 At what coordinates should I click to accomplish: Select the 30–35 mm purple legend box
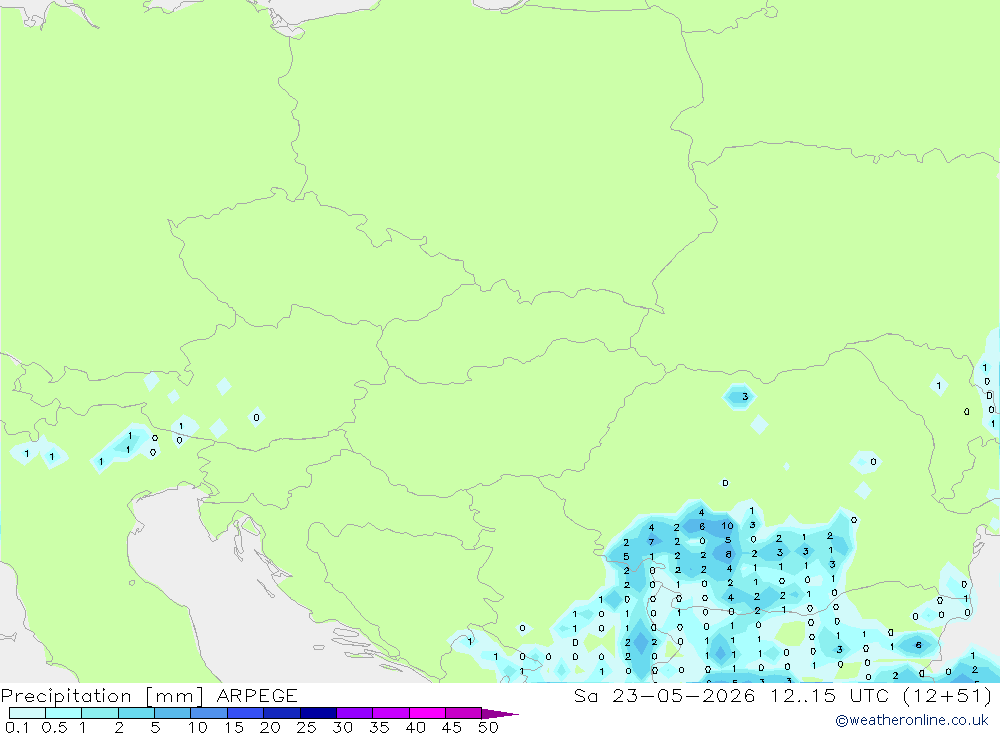pos(355,713)
